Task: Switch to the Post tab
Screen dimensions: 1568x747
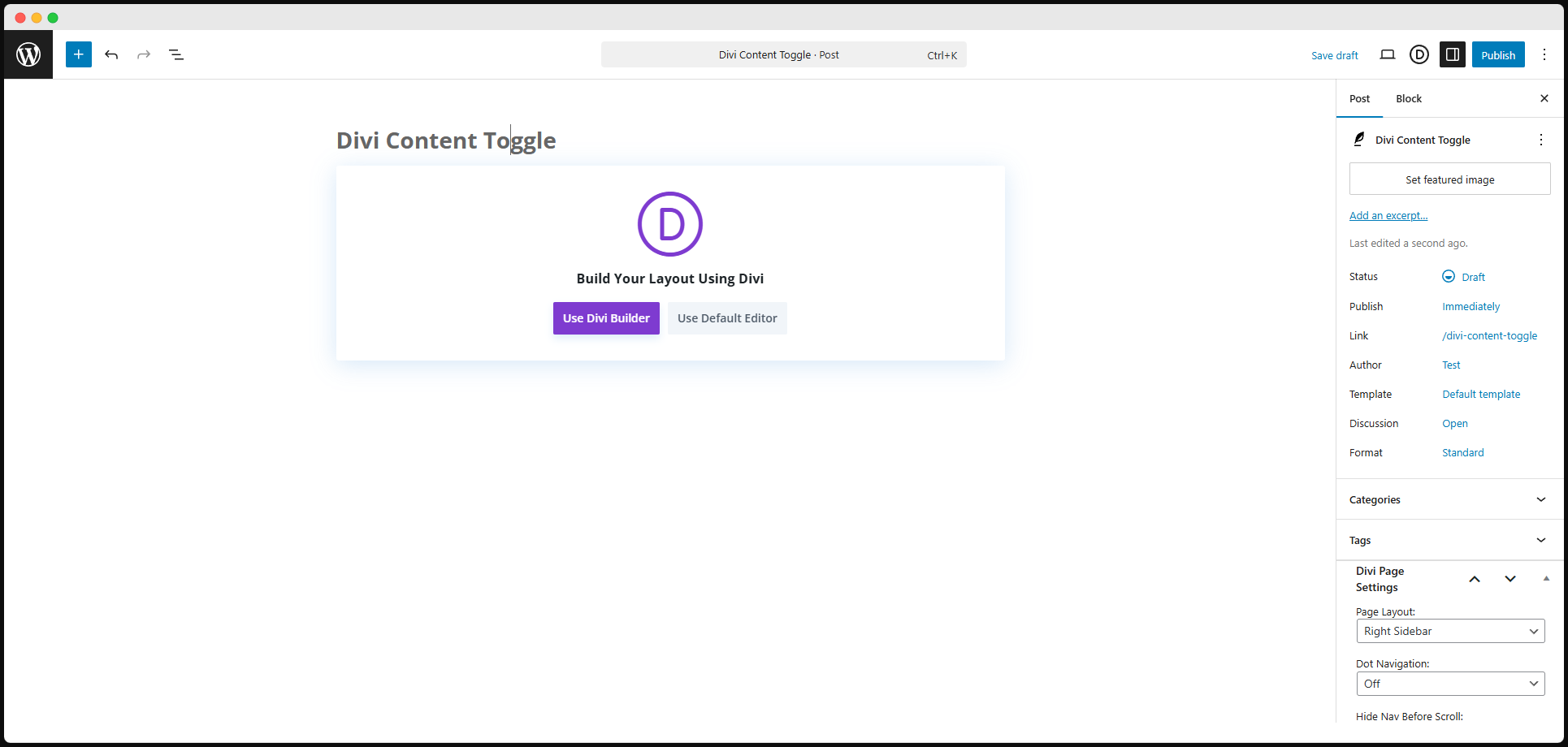Action: pos(1359,98)
